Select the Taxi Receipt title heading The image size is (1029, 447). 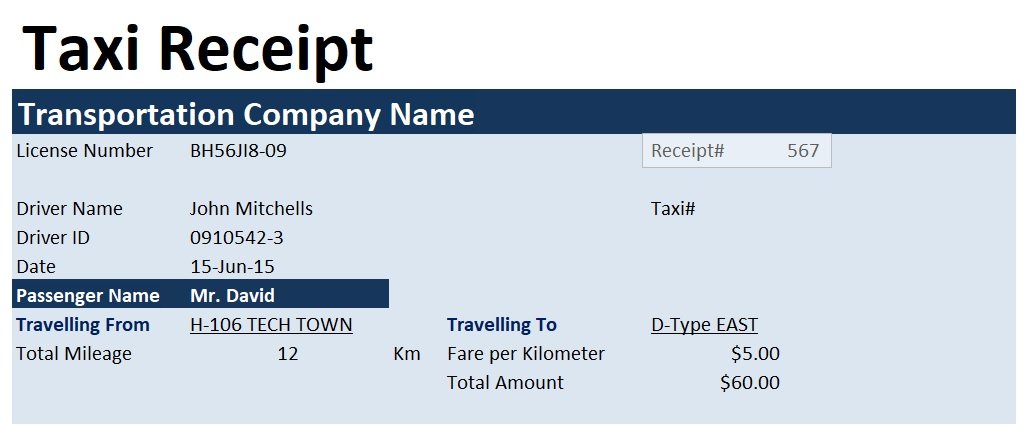pyautogui.click(x=198, y=49)
